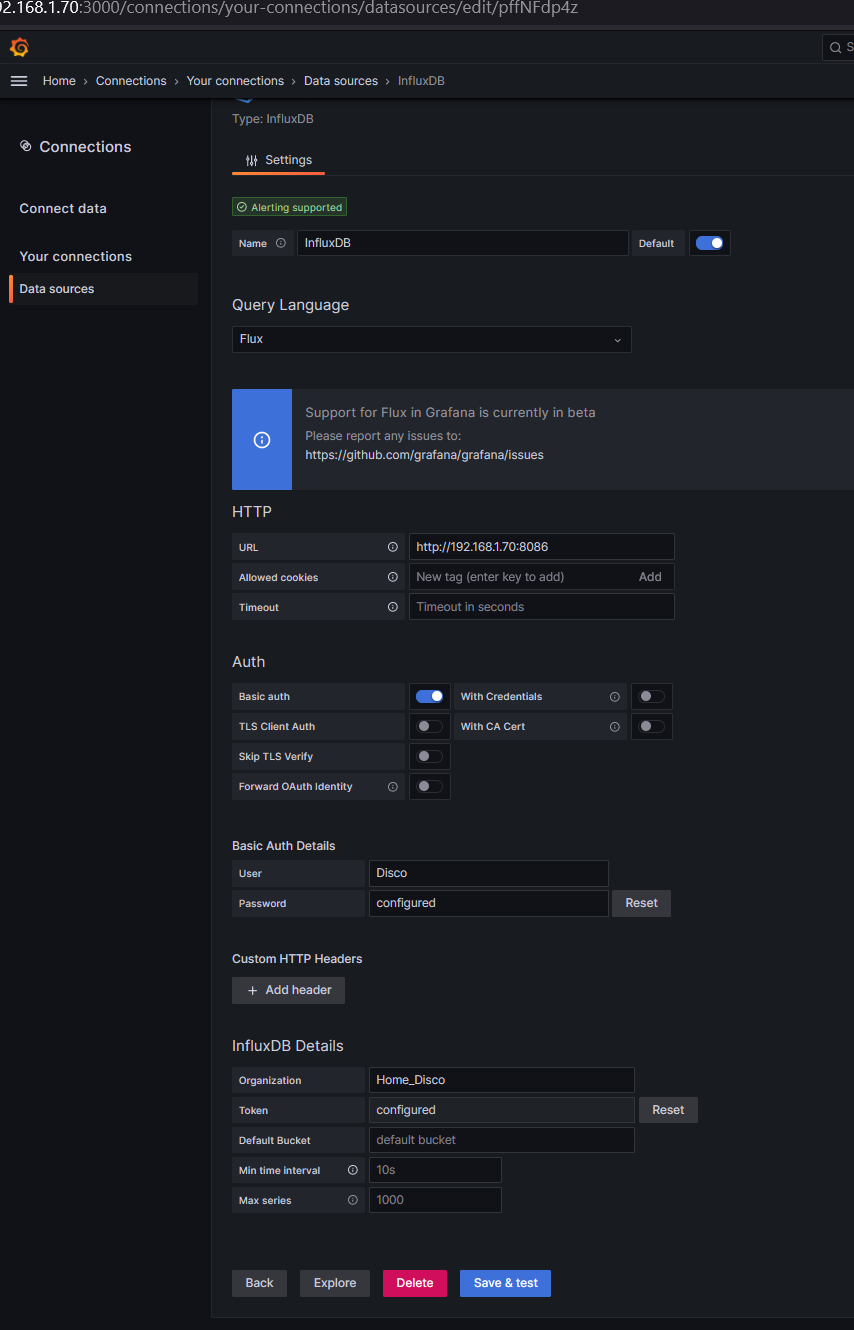Click the Grafana logo icon
854x1330 pixels.
19,47
